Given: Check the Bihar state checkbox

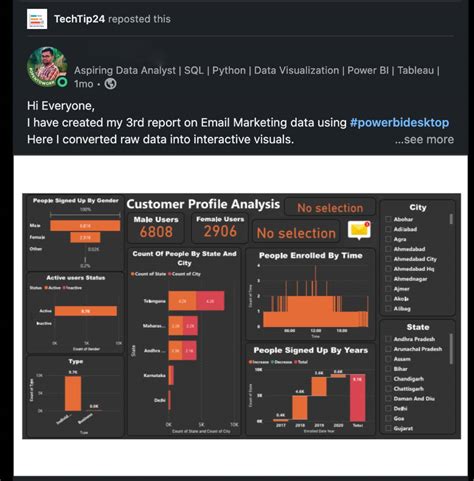Looking at the screenshot, I should (x=388, y=369).
